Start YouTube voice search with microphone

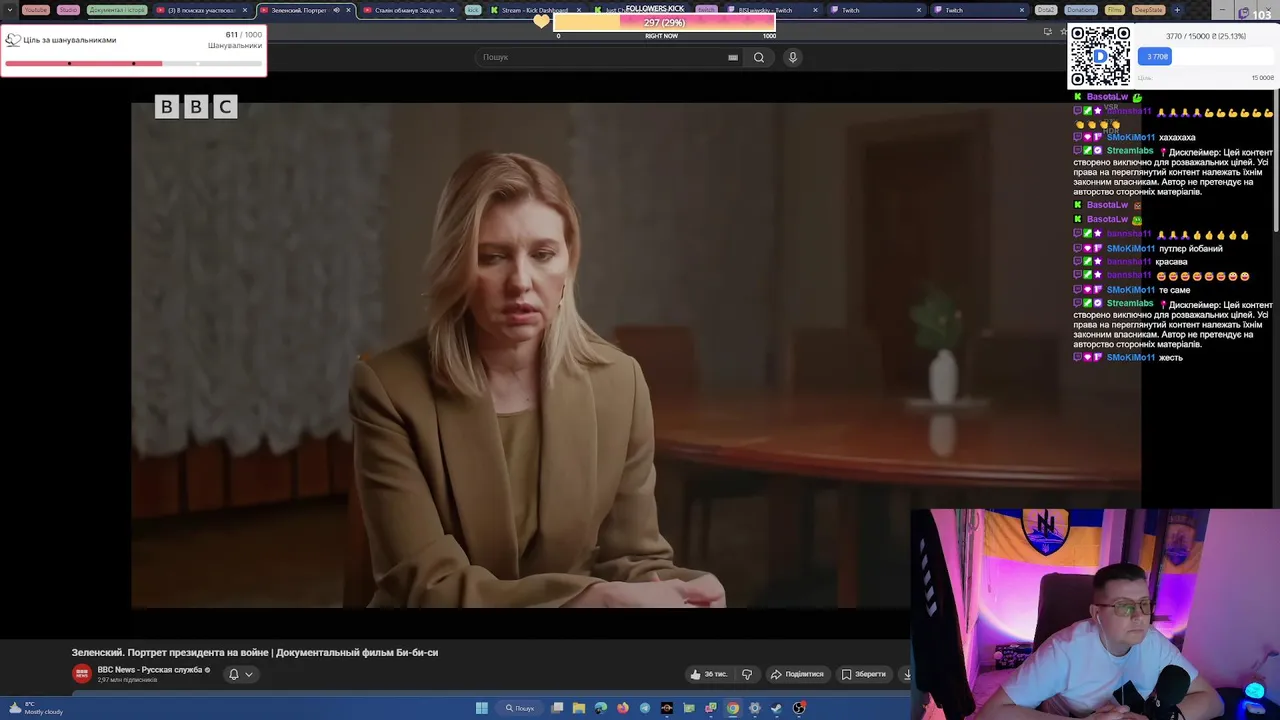click(x=793, y=57)
